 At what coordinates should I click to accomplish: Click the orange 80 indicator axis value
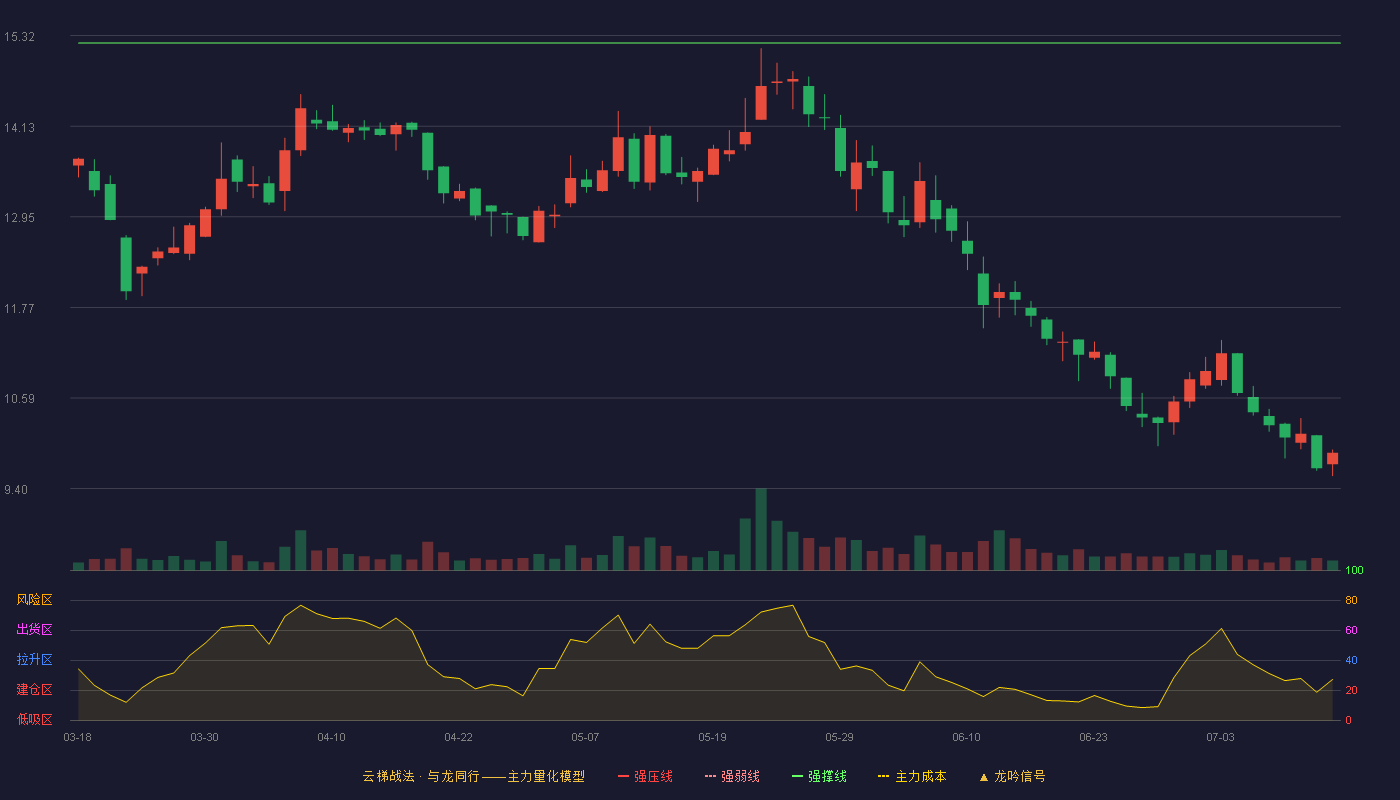pos(1351,600)
